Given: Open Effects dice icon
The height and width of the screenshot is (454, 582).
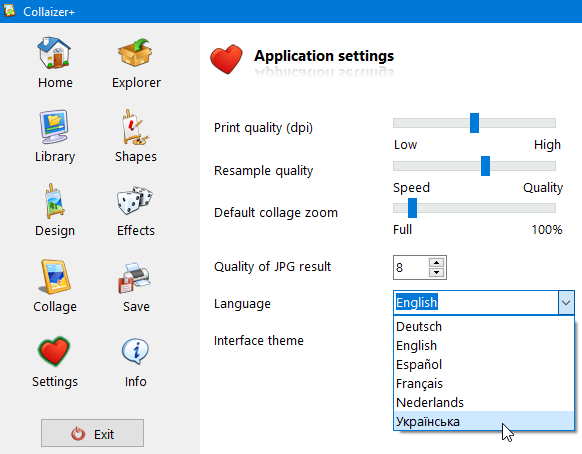Looking at the screenshot, I should [135, 200].
